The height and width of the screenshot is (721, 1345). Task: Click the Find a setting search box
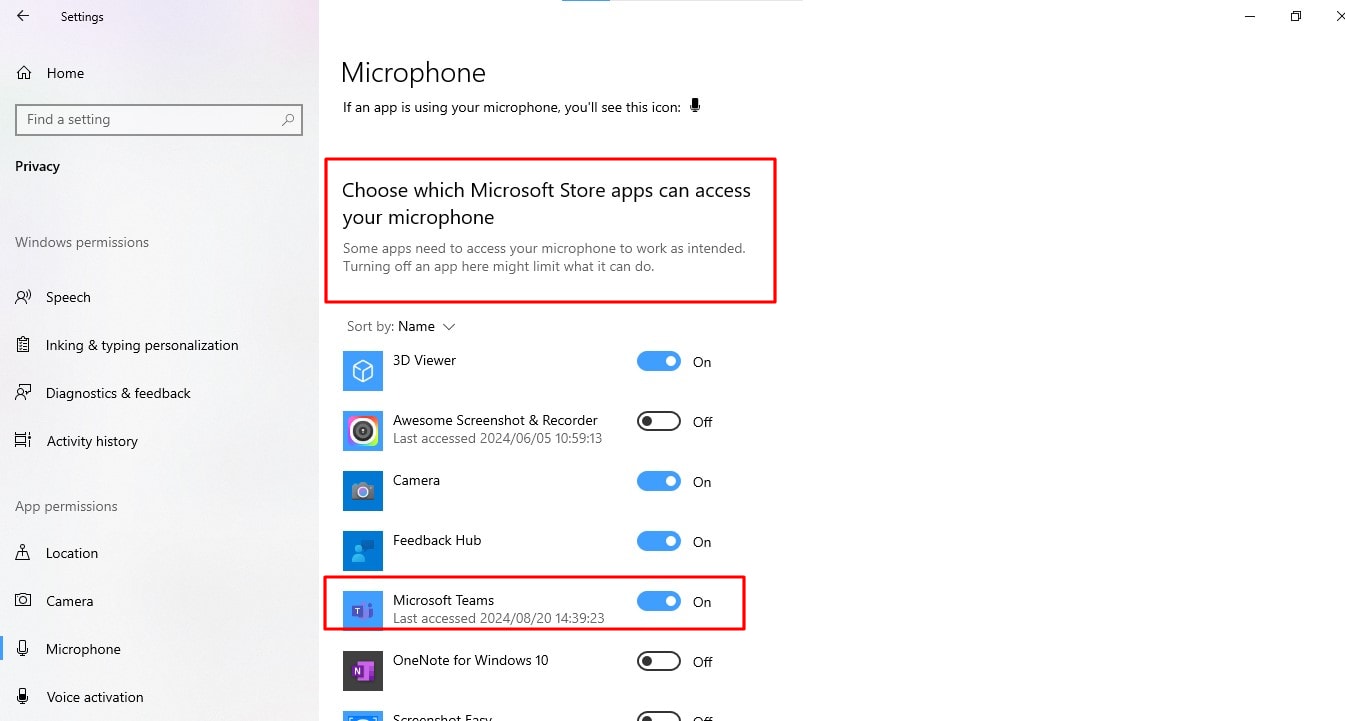click(159, 119)
